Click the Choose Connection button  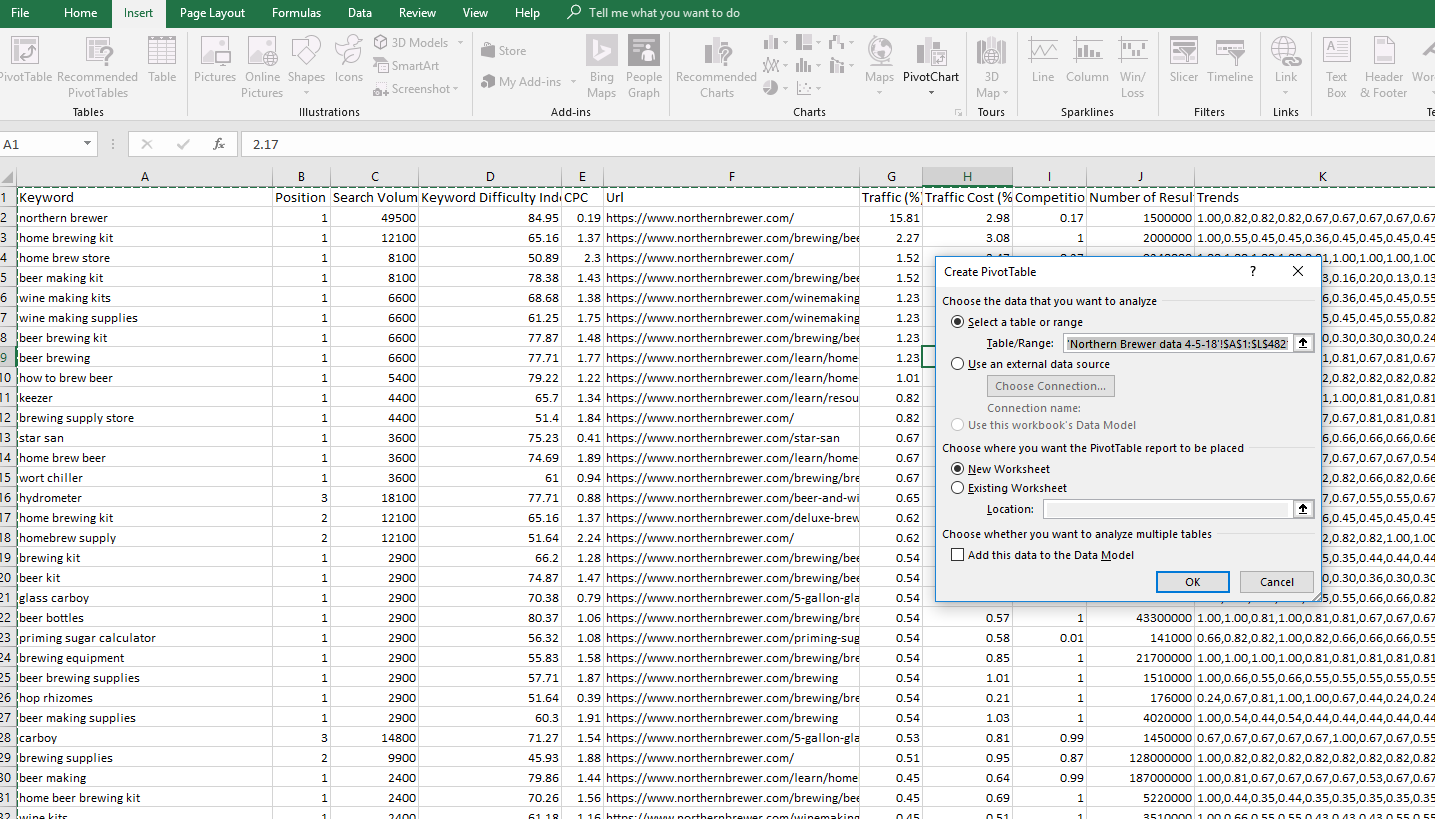1050,385
